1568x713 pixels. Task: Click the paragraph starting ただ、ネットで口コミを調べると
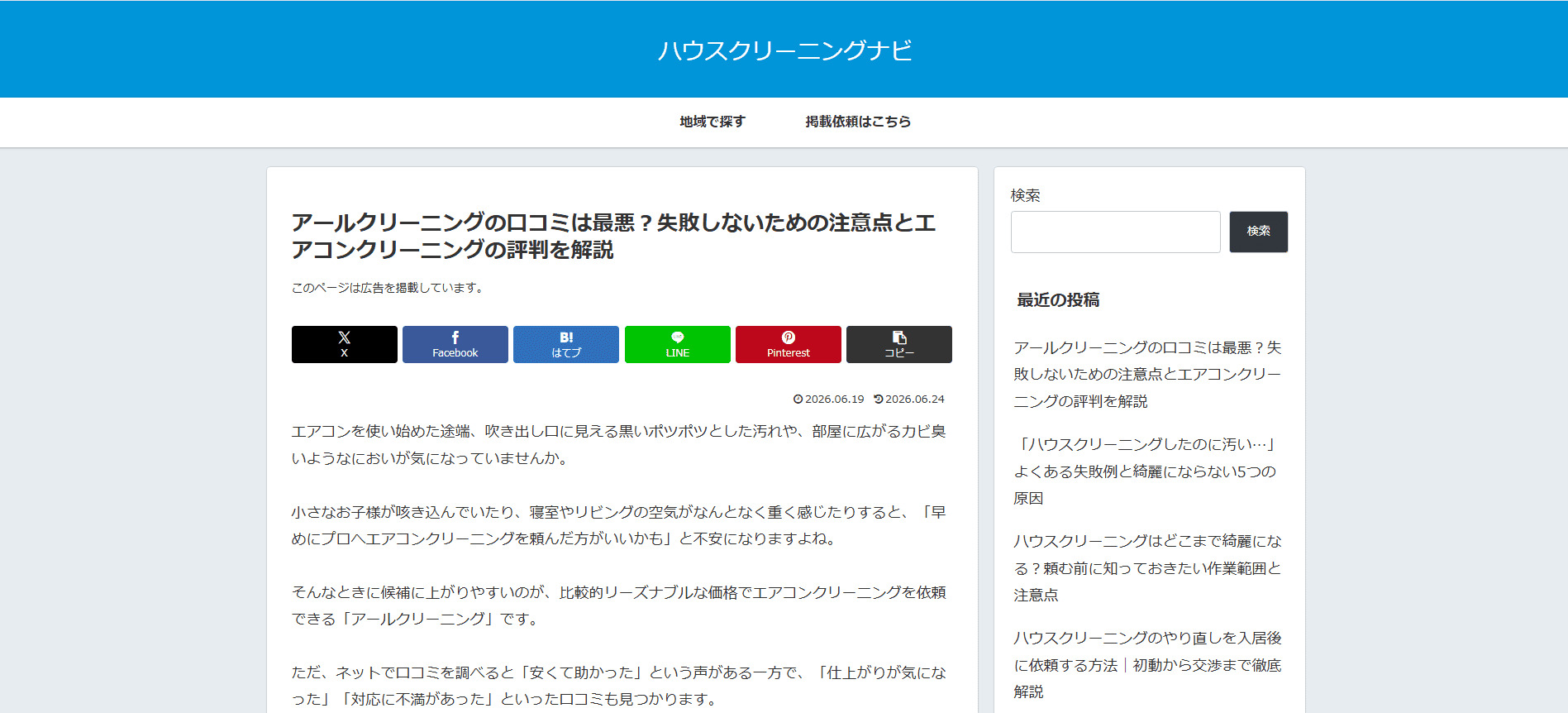click(x=618, y=685)
